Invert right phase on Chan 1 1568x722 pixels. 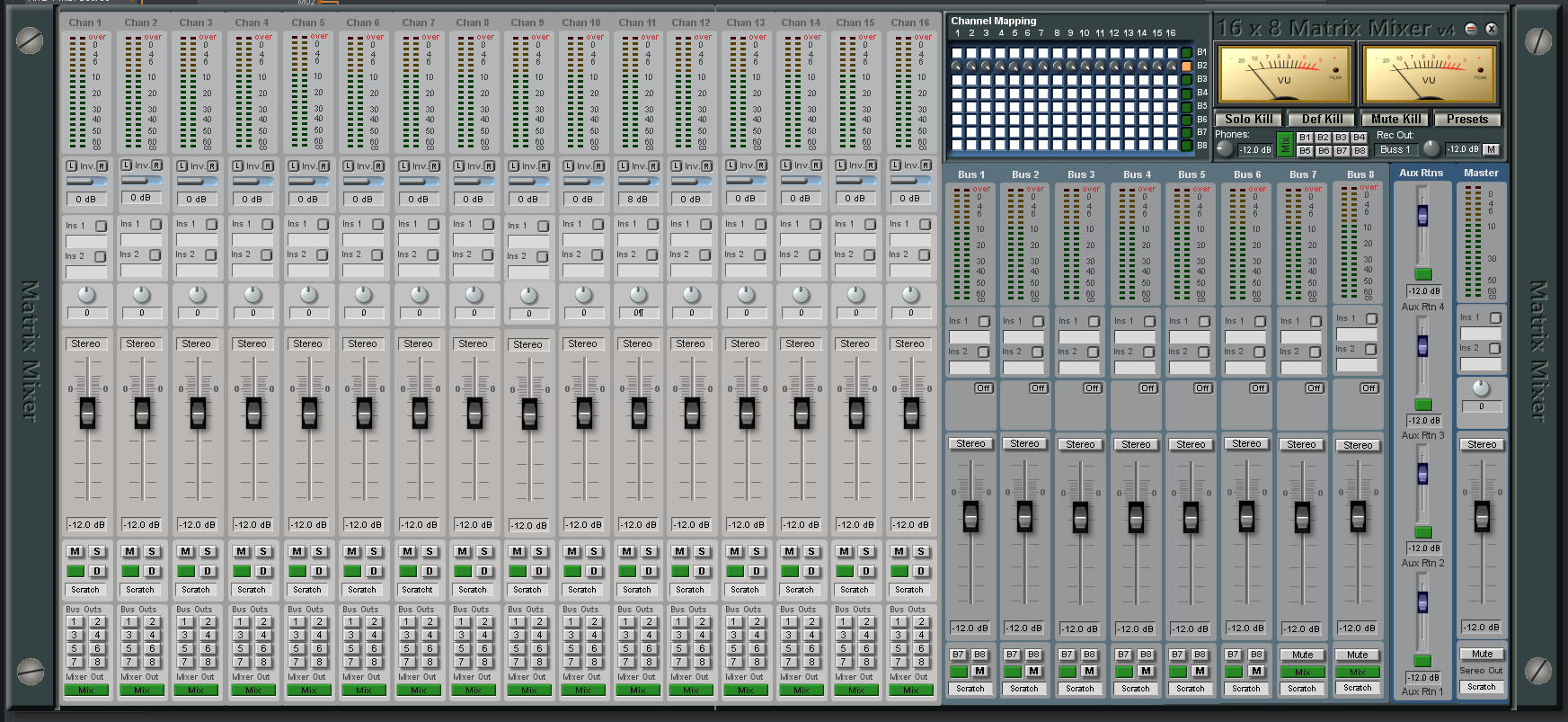click(102, 166)
